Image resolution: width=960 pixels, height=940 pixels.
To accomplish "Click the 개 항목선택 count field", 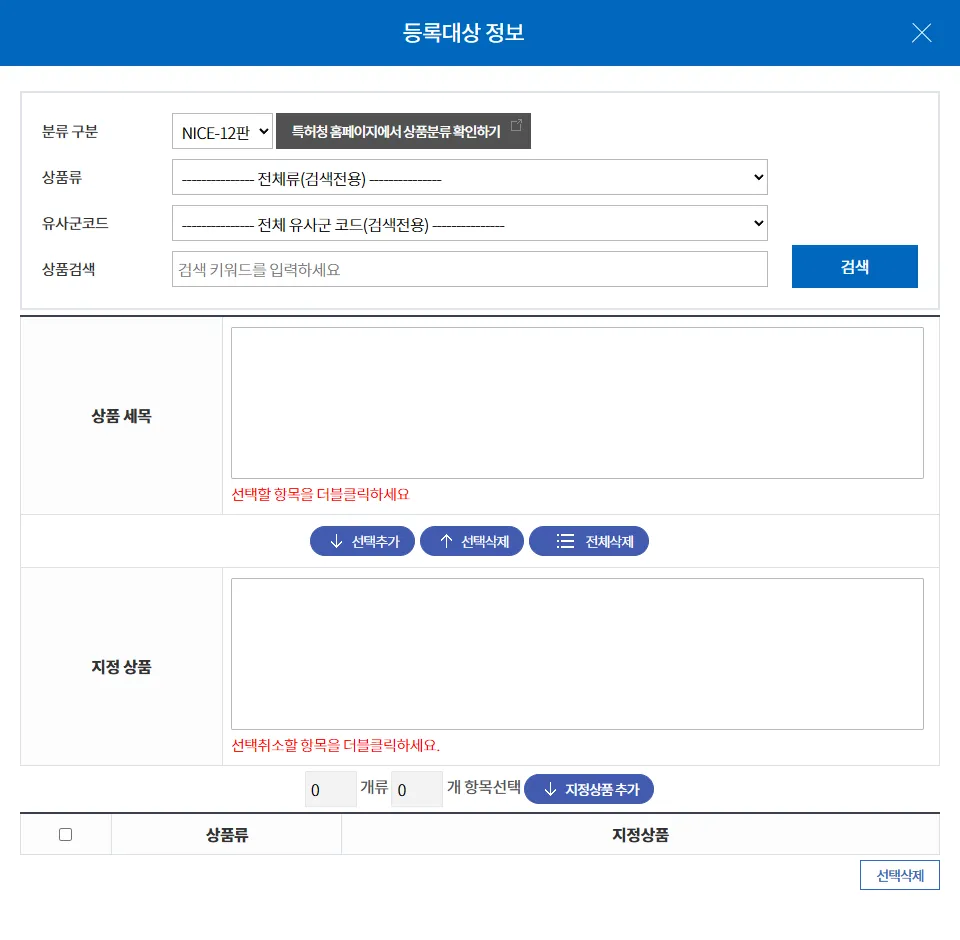I will (416, 789).
